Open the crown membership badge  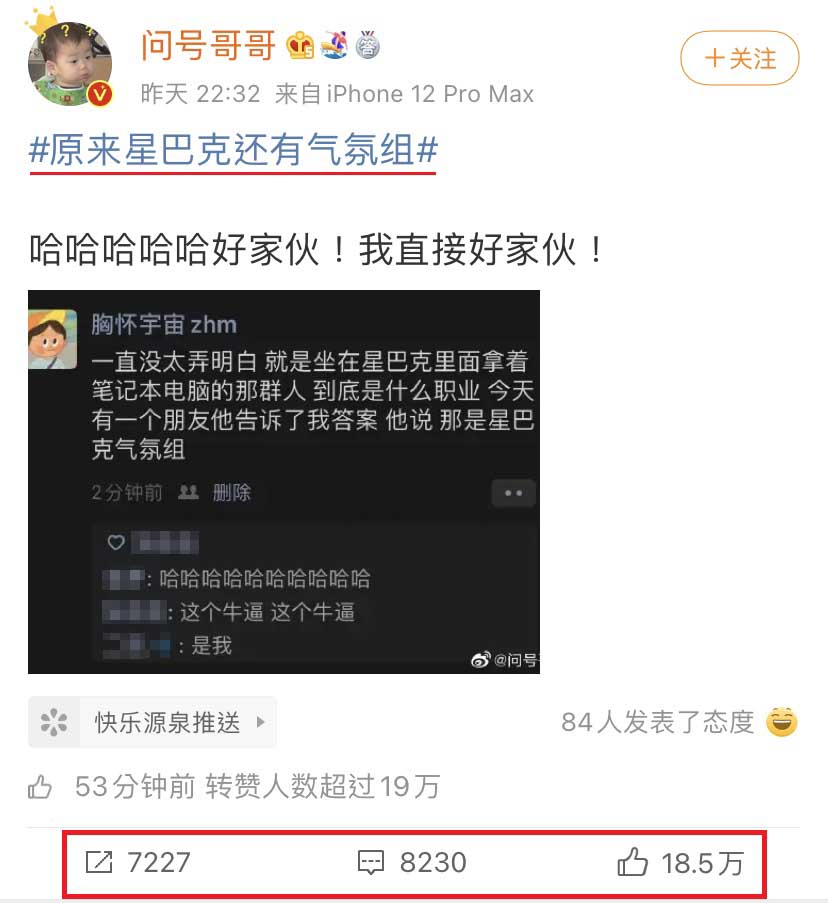point(300,45)
